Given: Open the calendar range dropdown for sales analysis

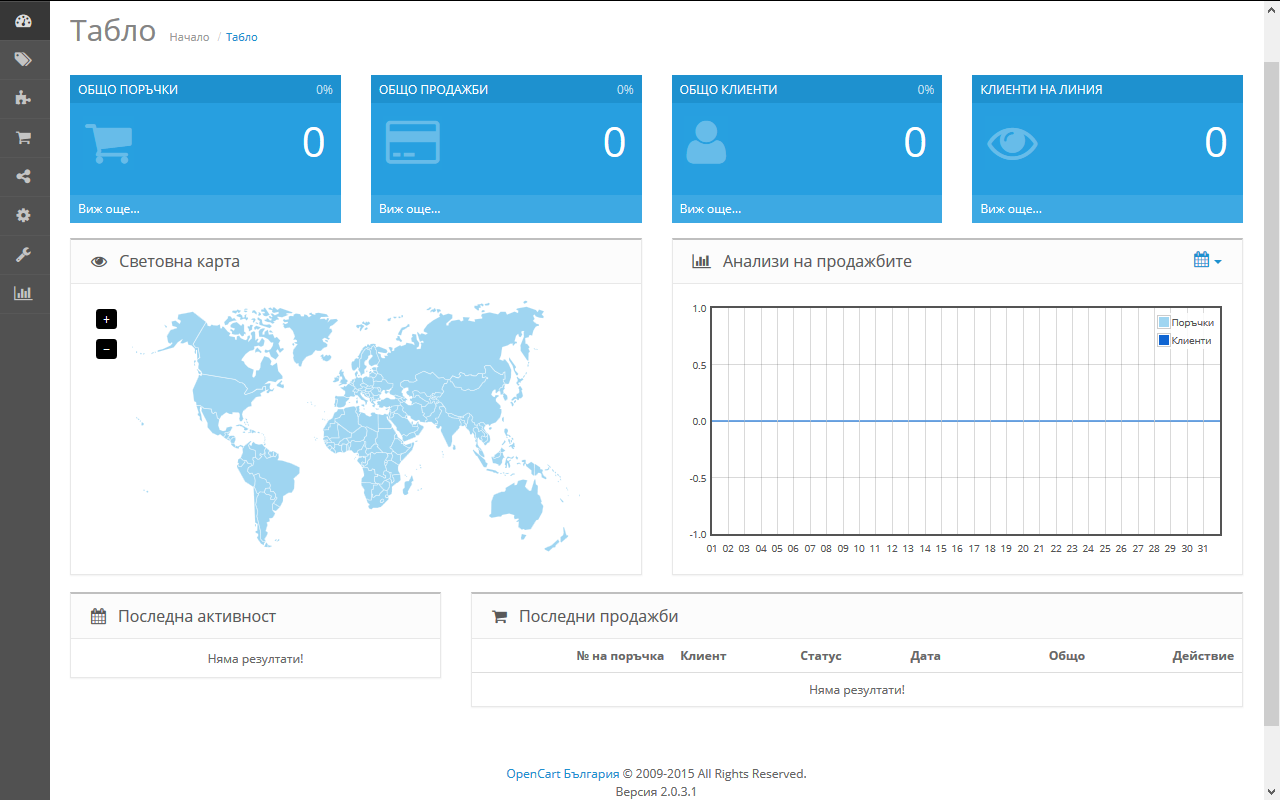Looking at the screenshot, I should click(x=1207, y=260).
